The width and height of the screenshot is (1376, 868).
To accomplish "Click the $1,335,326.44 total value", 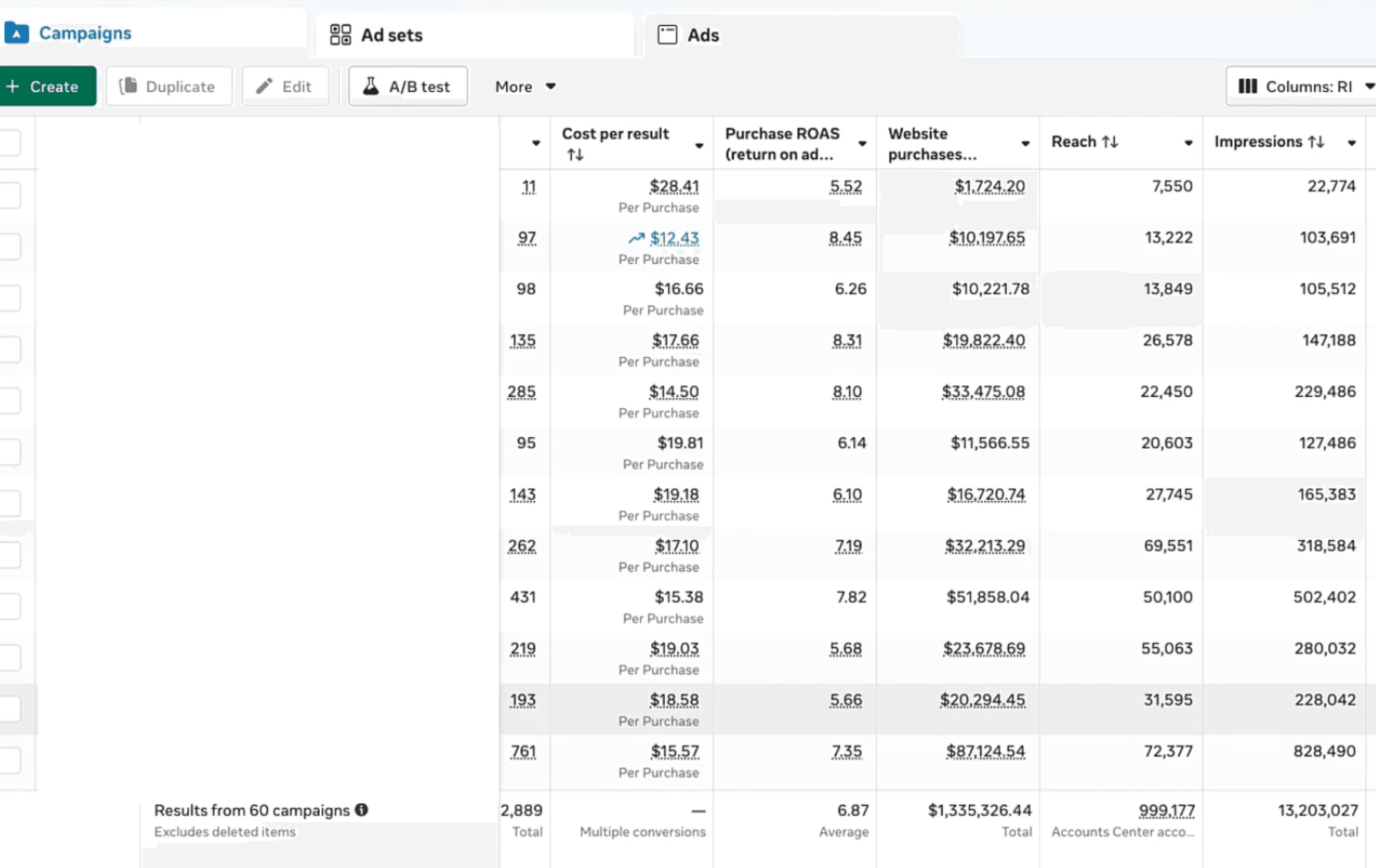I will tap(980, 811).
